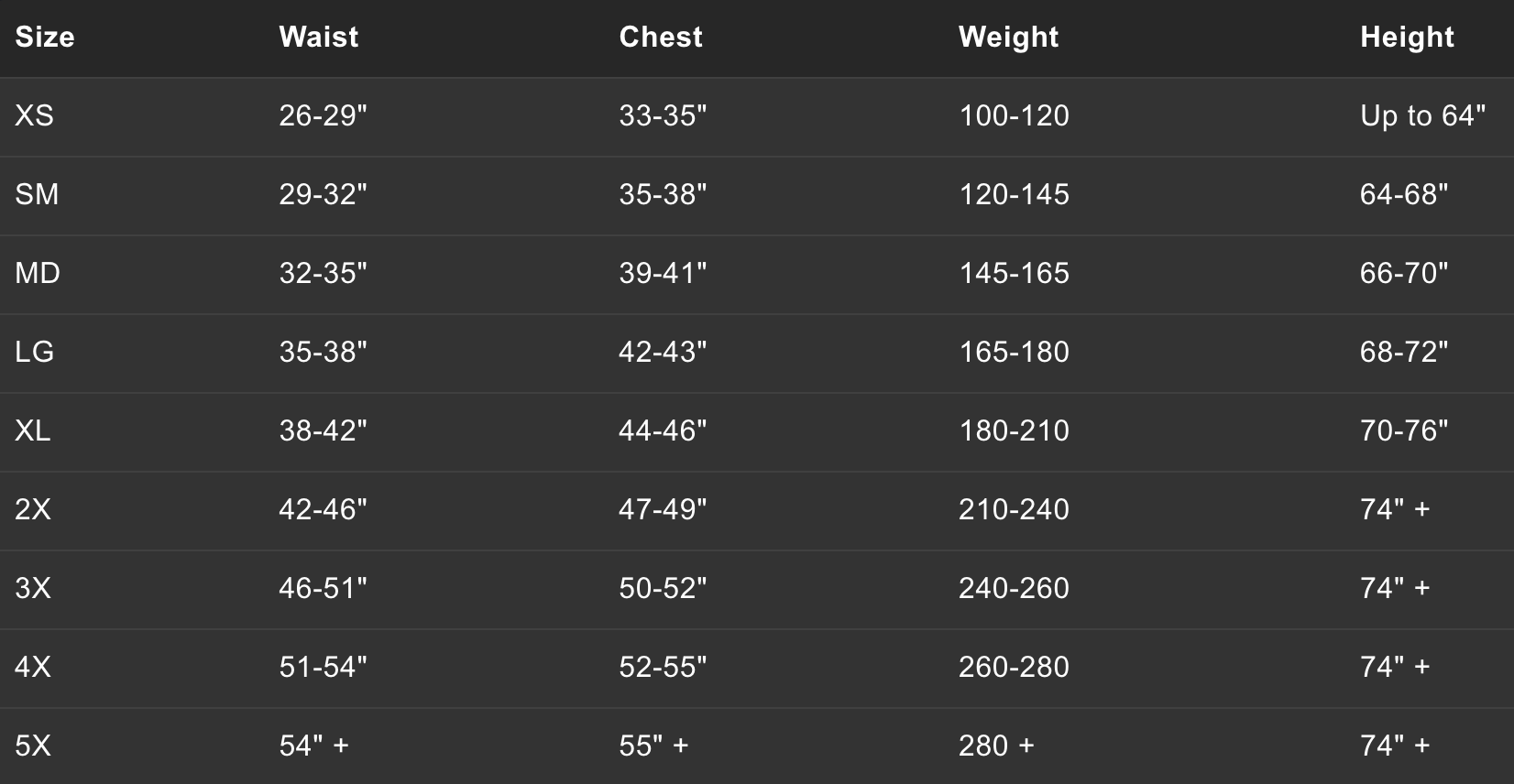1514x784 pixels.
Task: Click the Waist column header
Action: coord(319,38)
